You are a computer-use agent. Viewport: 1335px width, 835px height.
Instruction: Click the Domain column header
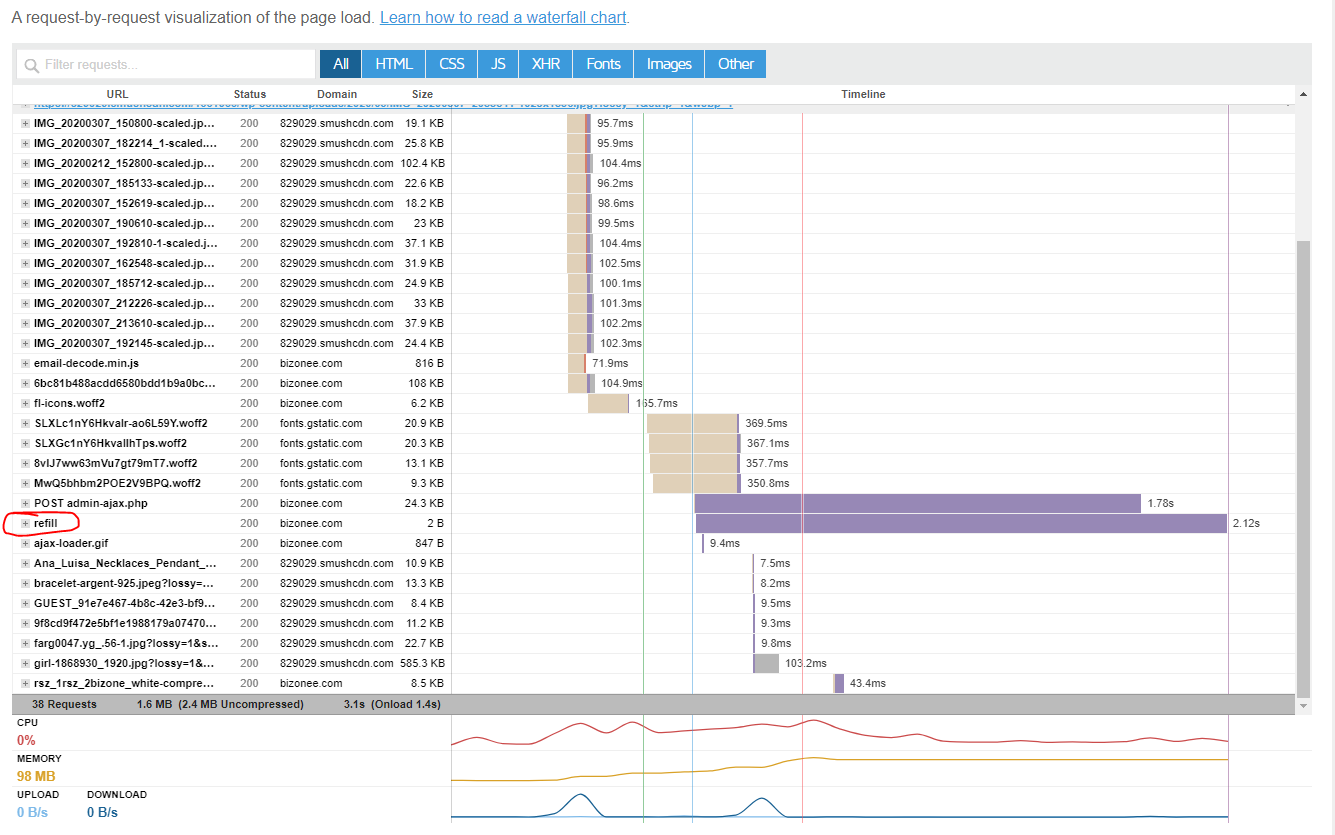click(x=337, y=94)
